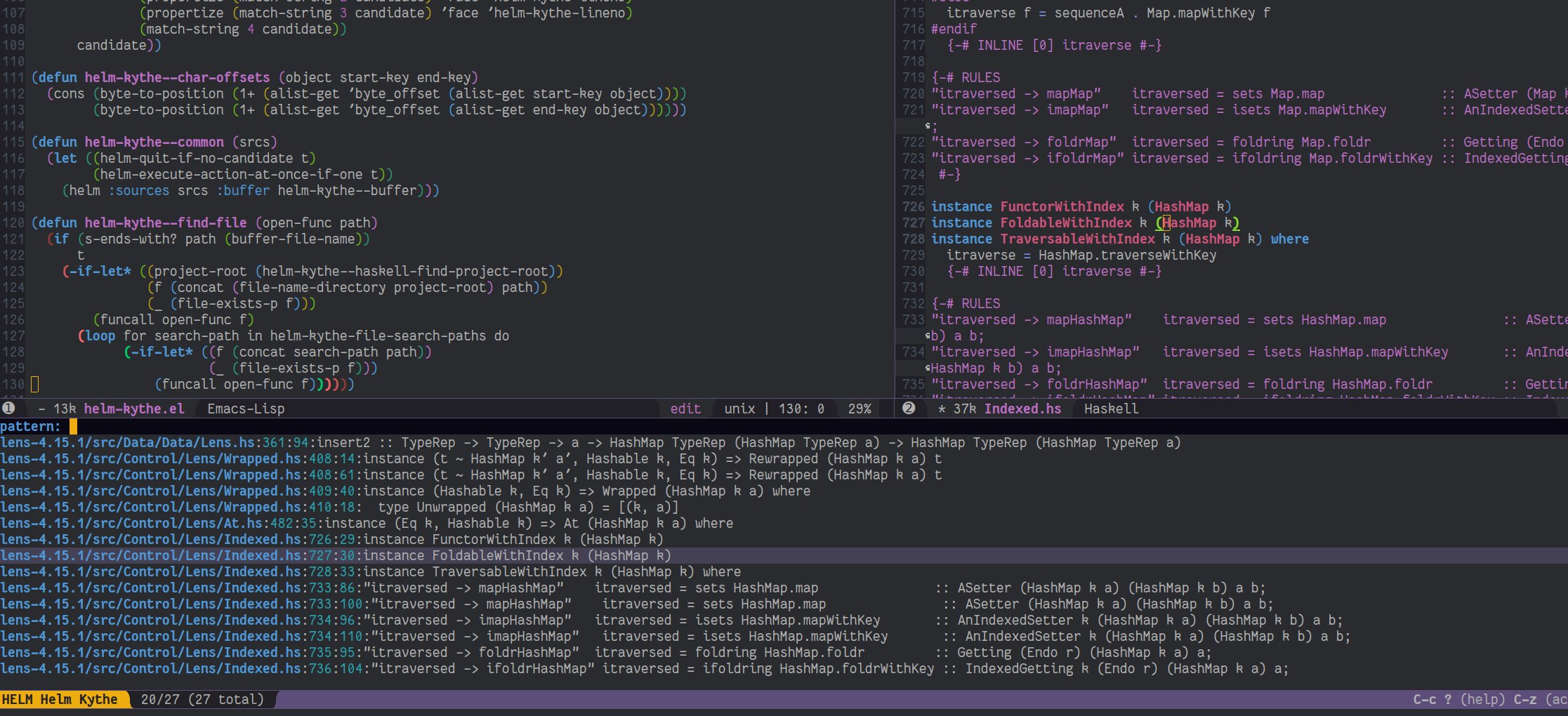The width and height of the screenshot is (1568, 716).
Task: Click '{-# RULES' on line 719
Action: 966,77
